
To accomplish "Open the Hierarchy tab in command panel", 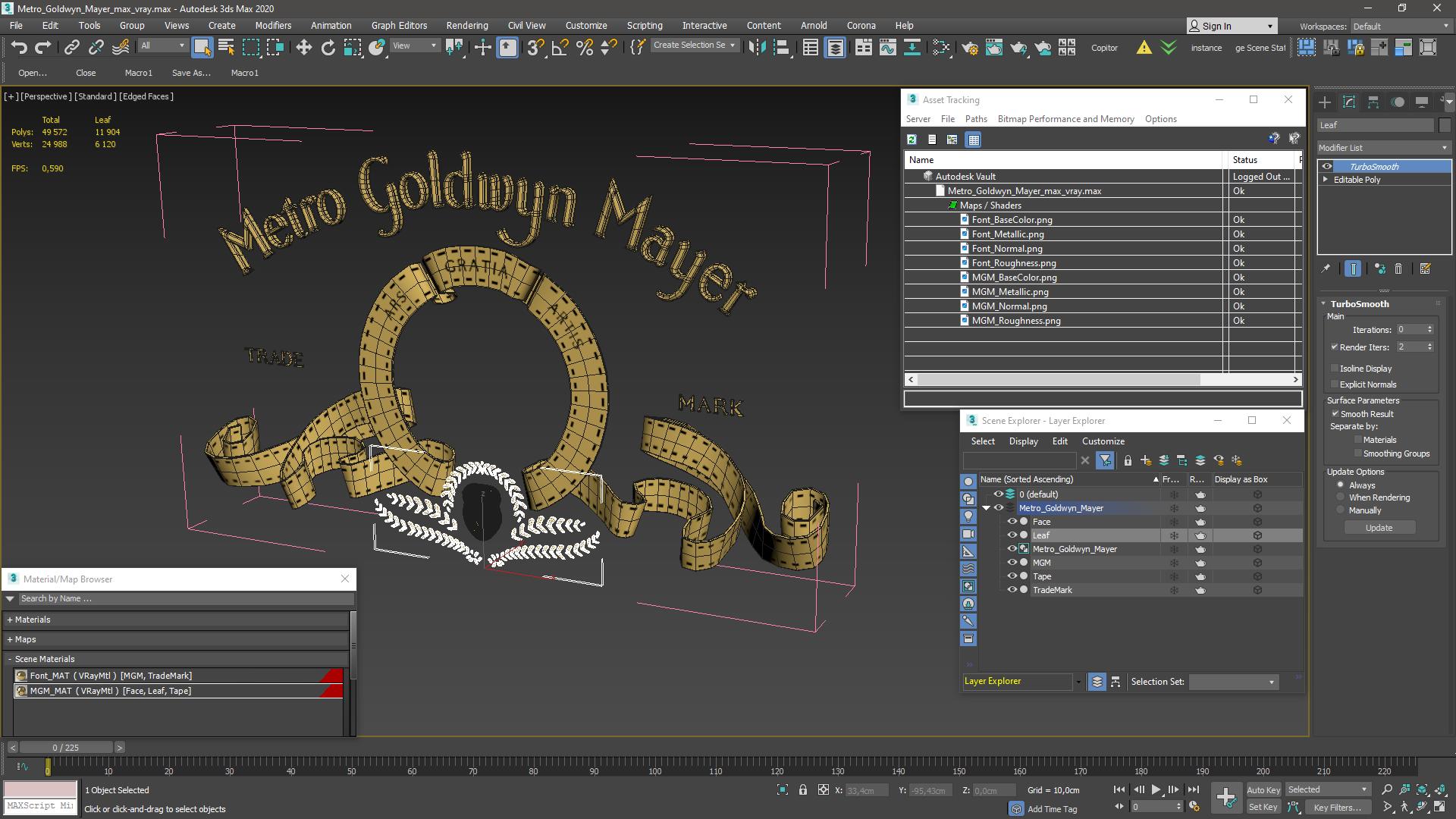I will point(1373,102).
